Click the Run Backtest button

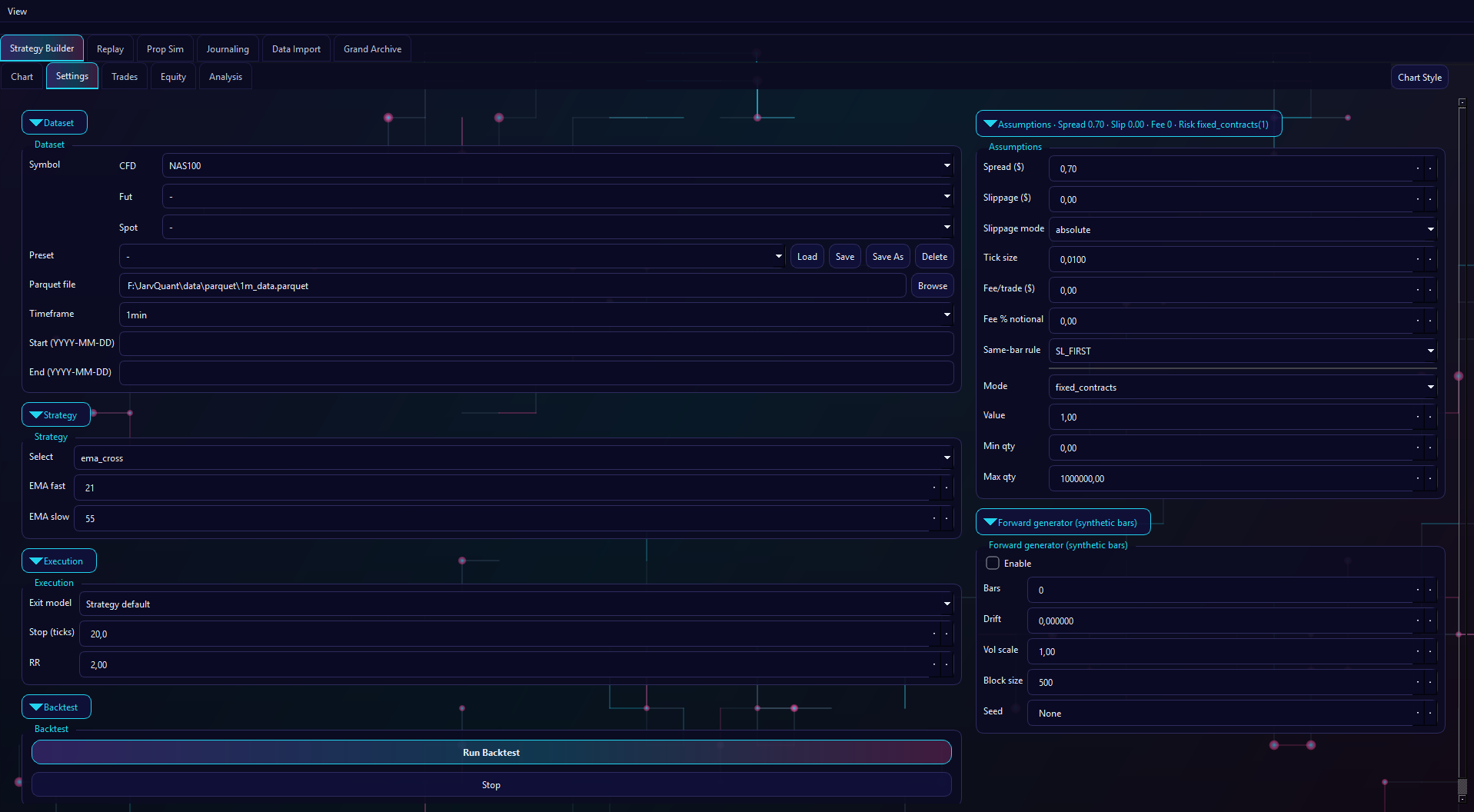point(491,753)
